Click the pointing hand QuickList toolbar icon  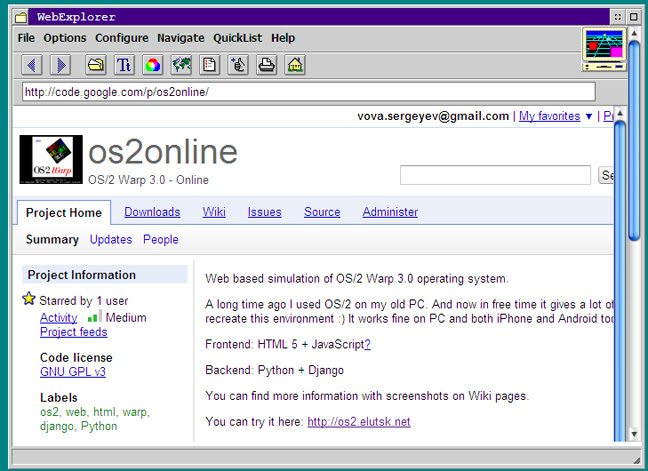[x=238, y=65]
